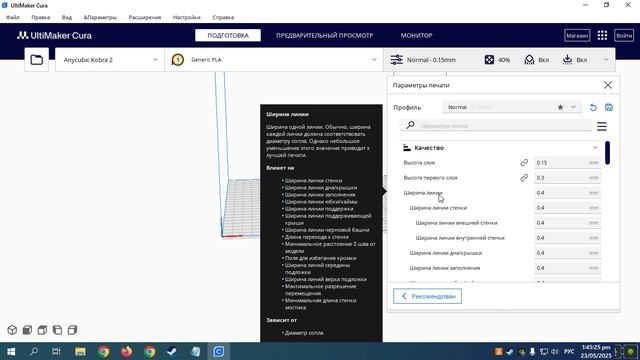Switch to the 3D isometric view icon
Image resolution: width=640 pixels, height=360 pixels.
12,330
